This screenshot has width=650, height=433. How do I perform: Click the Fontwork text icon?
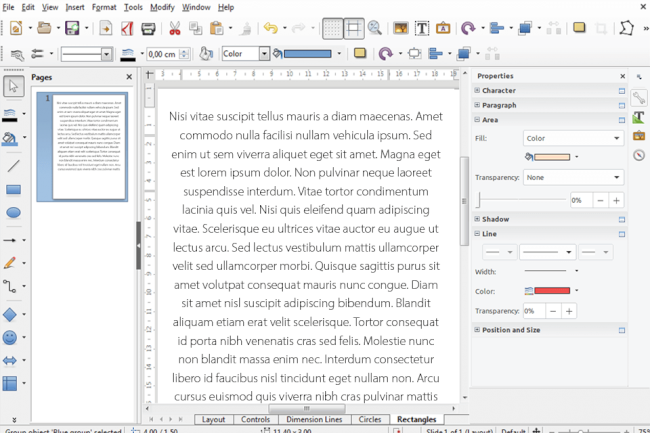(x=443, y=28)
